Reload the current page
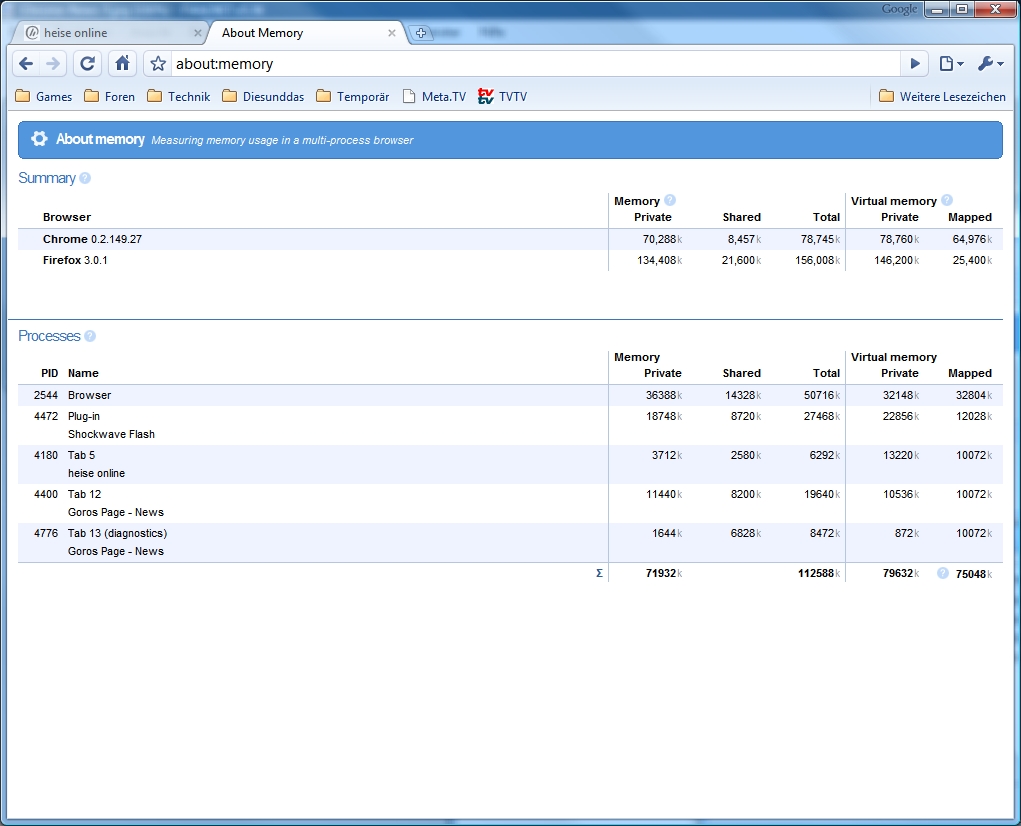This screenshot has width=1021, height=826. coord(87,64)
